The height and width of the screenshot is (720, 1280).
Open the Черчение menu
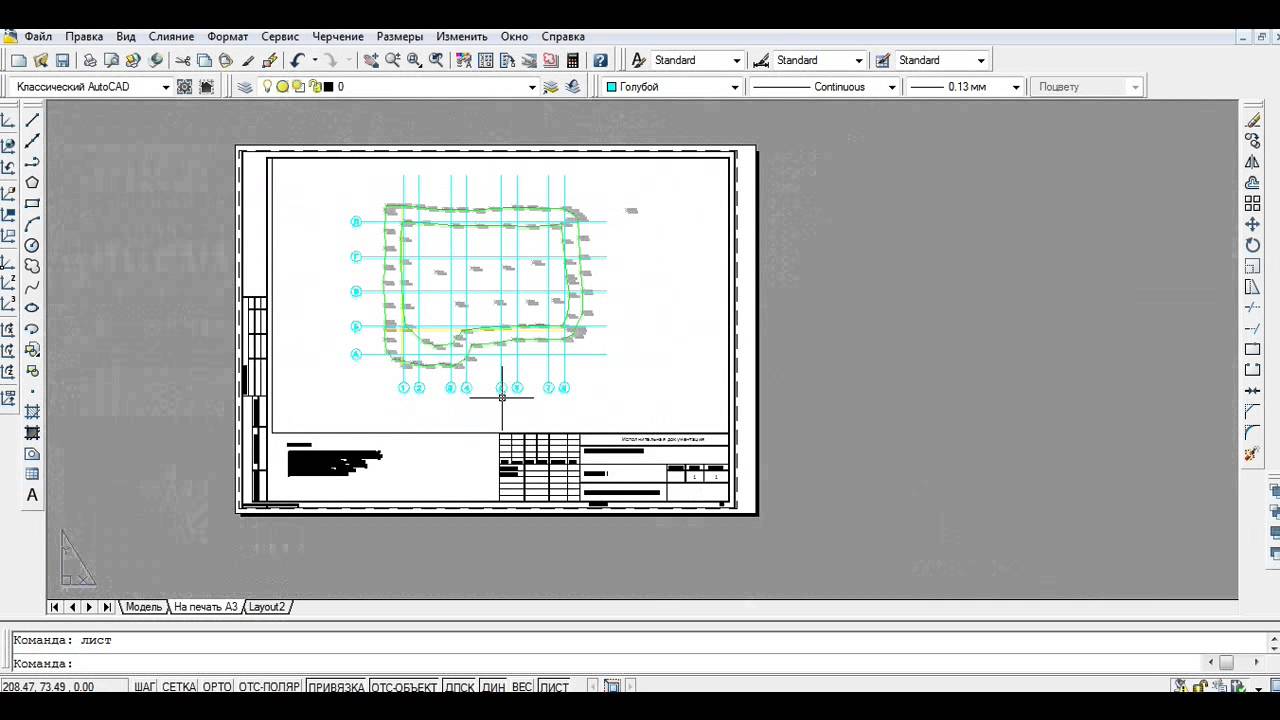(x=338, y=36)
